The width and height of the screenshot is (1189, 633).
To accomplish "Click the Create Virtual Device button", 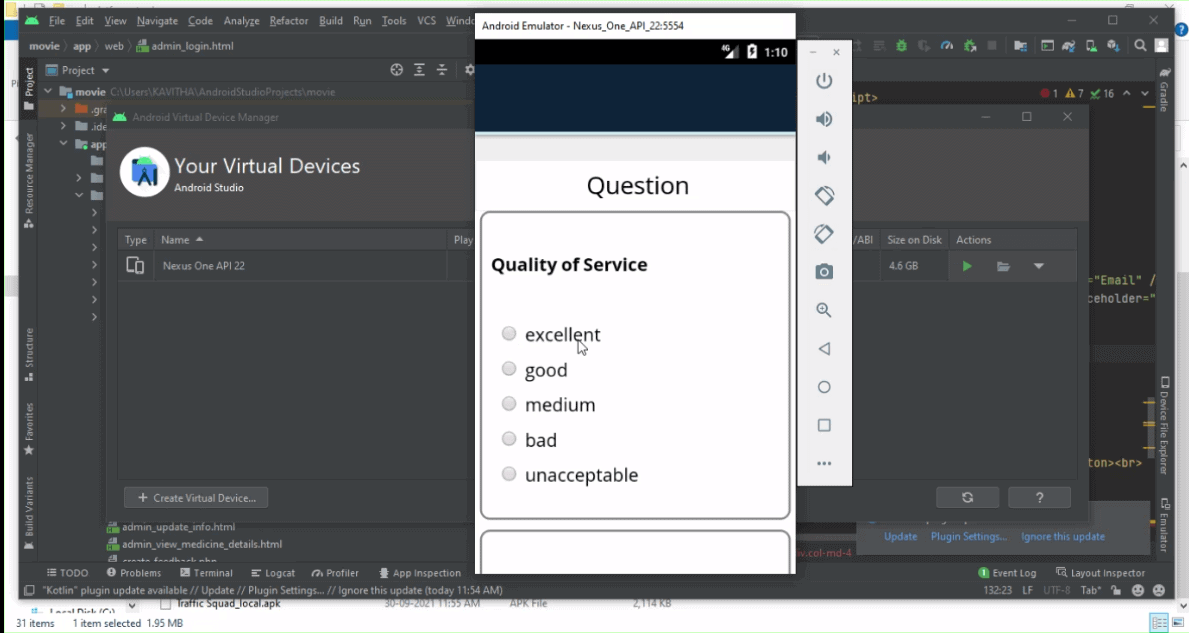I will click(x=196, y=497).
